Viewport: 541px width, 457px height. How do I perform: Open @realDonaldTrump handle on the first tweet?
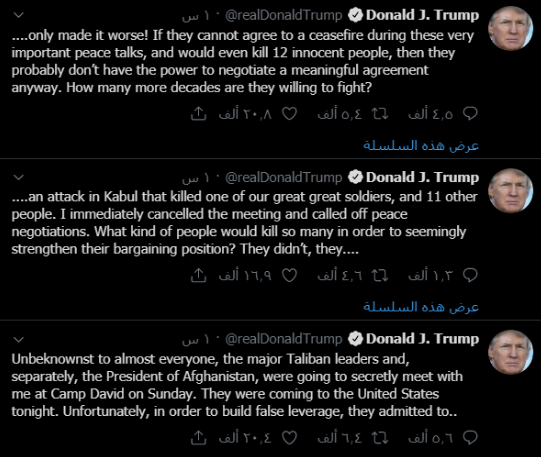pos(283,15)
